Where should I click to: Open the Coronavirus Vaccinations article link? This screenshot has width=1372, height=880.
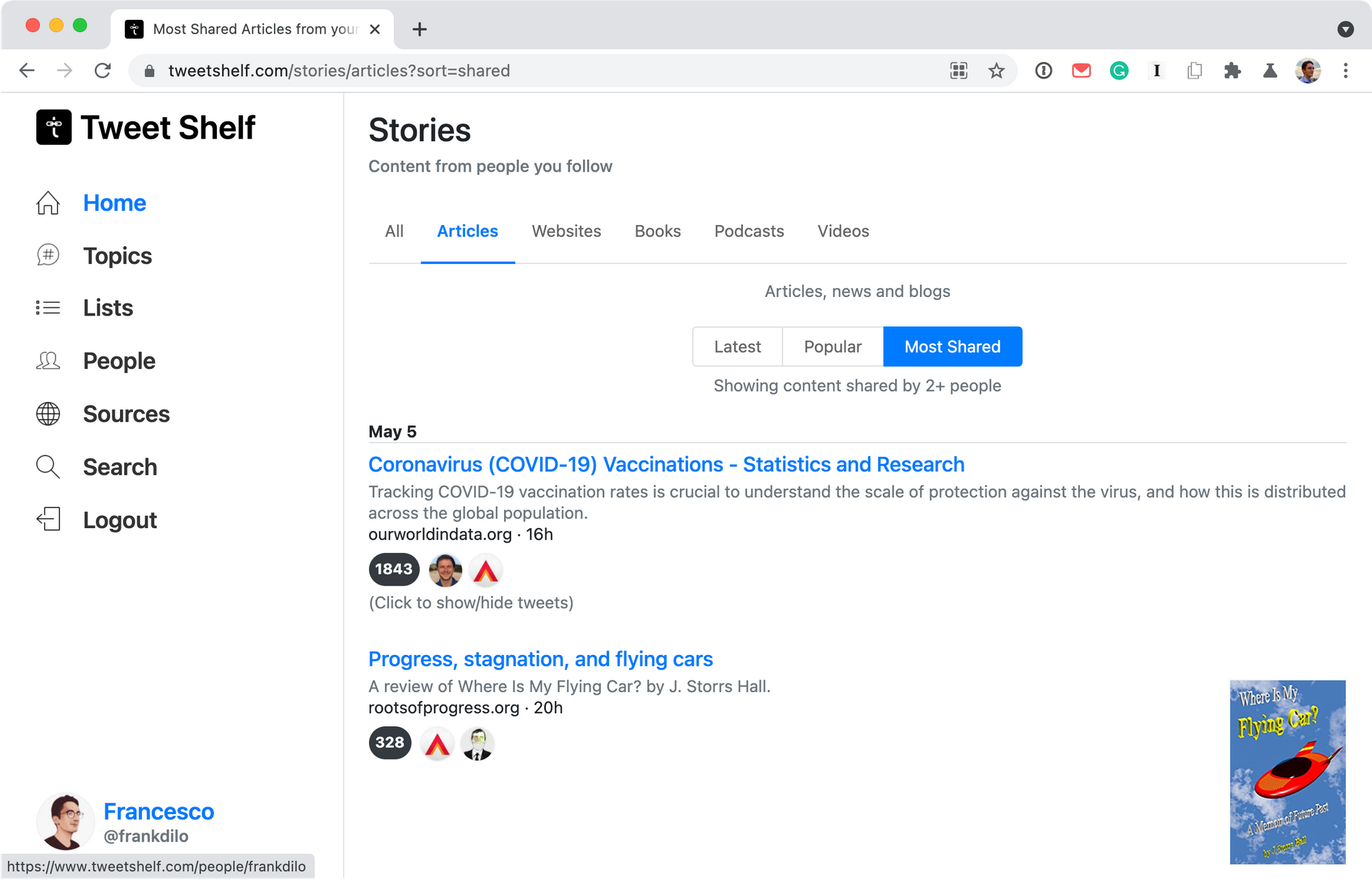[x=666, y=464]
